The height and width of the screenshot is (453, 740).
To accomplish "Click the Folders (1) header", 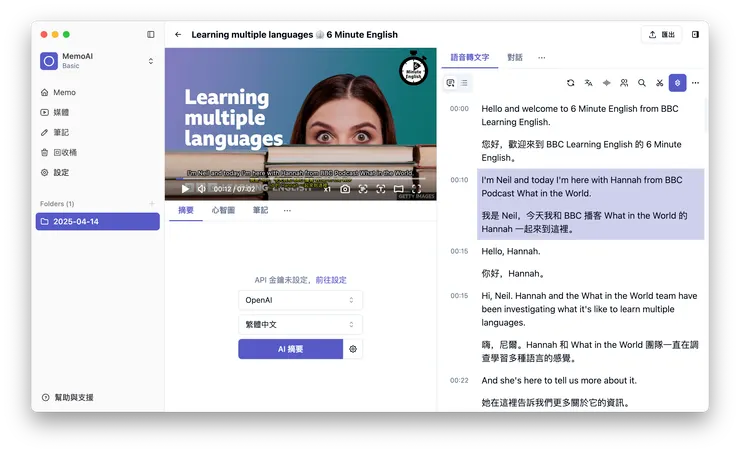I will click(x=57, y=204).
